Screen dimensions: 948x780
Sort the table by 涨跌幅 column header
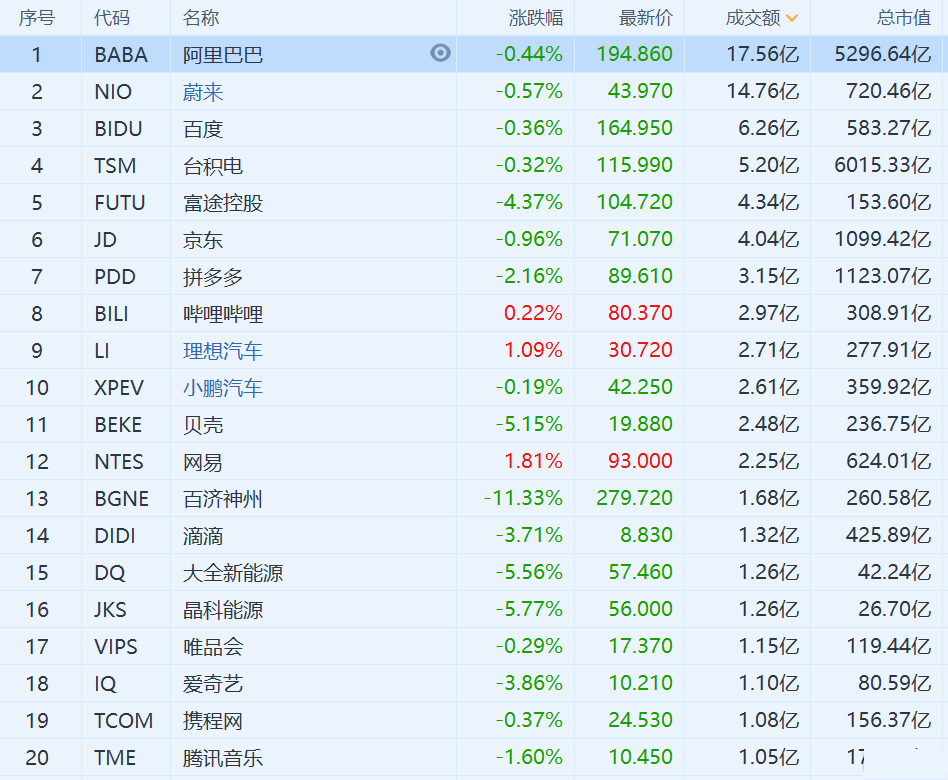tap(535, 18)
